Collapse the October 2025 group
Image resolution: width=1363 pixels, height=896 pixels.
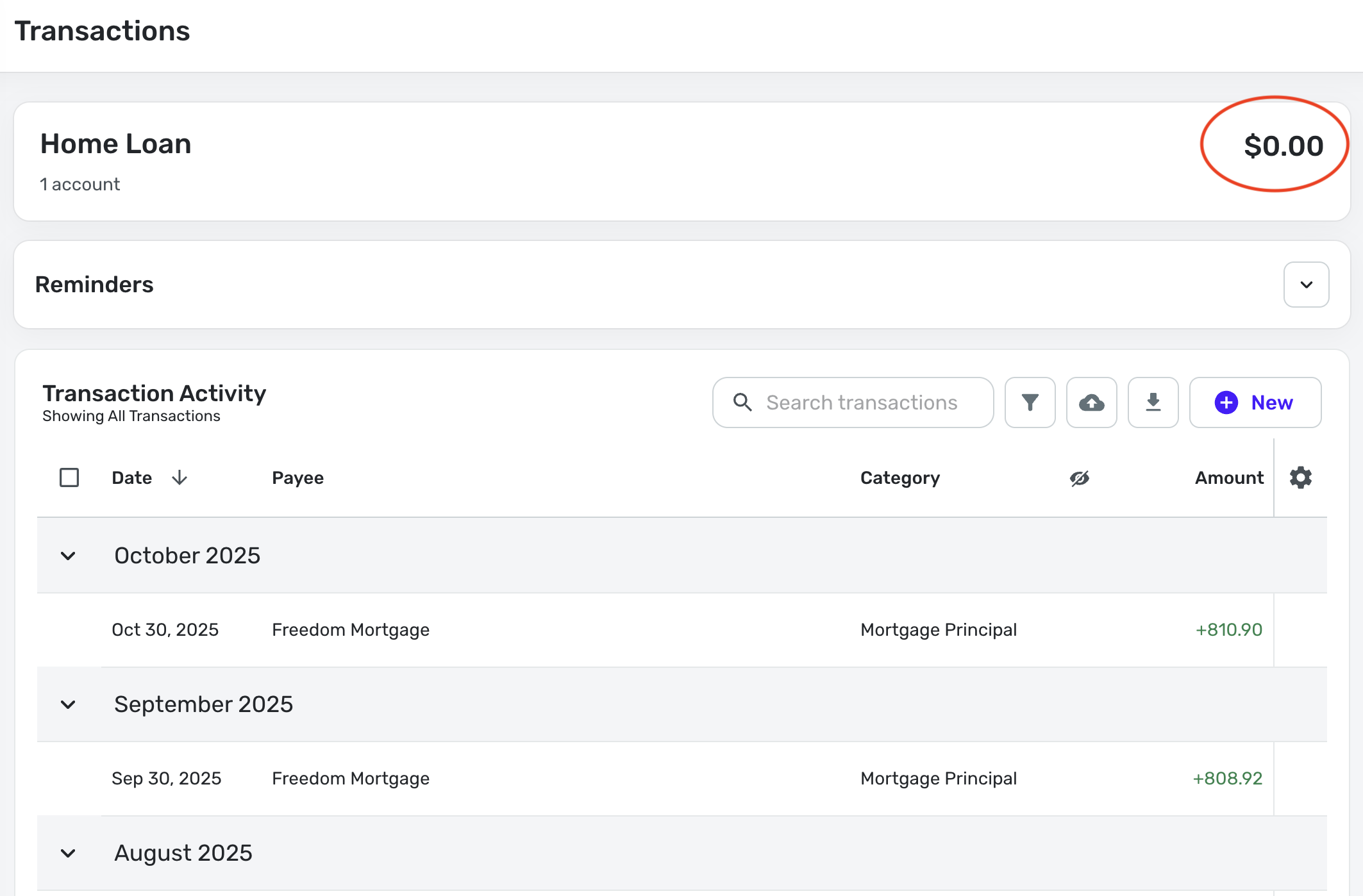(68, 556)
